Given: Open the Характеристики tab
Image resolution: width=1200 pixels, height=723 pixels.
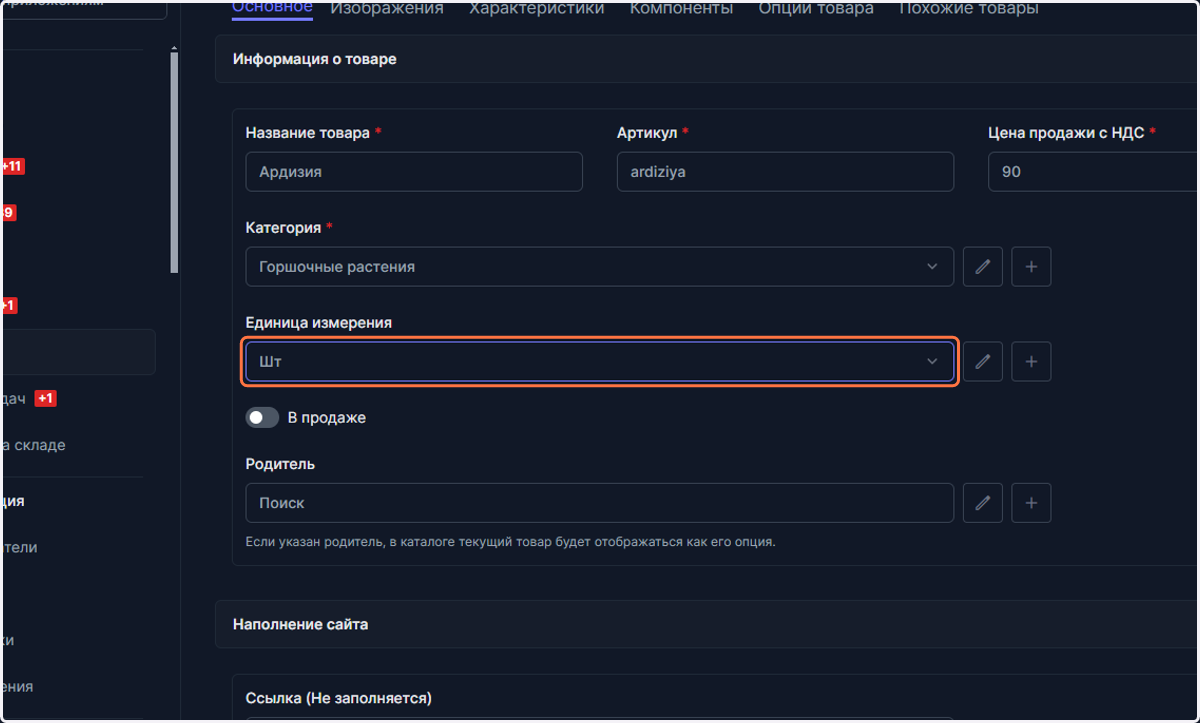Looking at the screenshot, I should point(537,8).
